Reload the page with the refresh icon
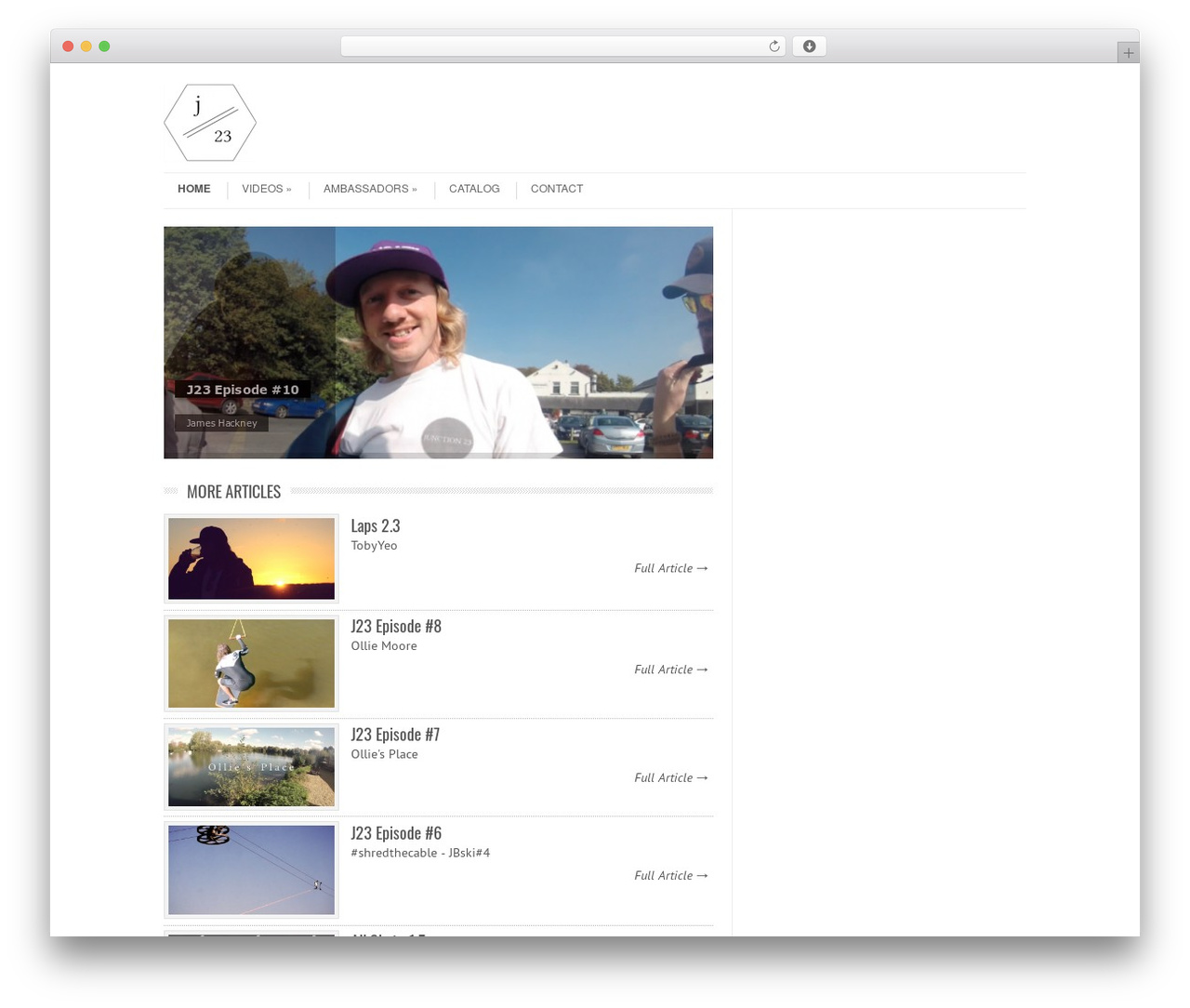This screenshot has width=1190, height=1008. point(773,46)
